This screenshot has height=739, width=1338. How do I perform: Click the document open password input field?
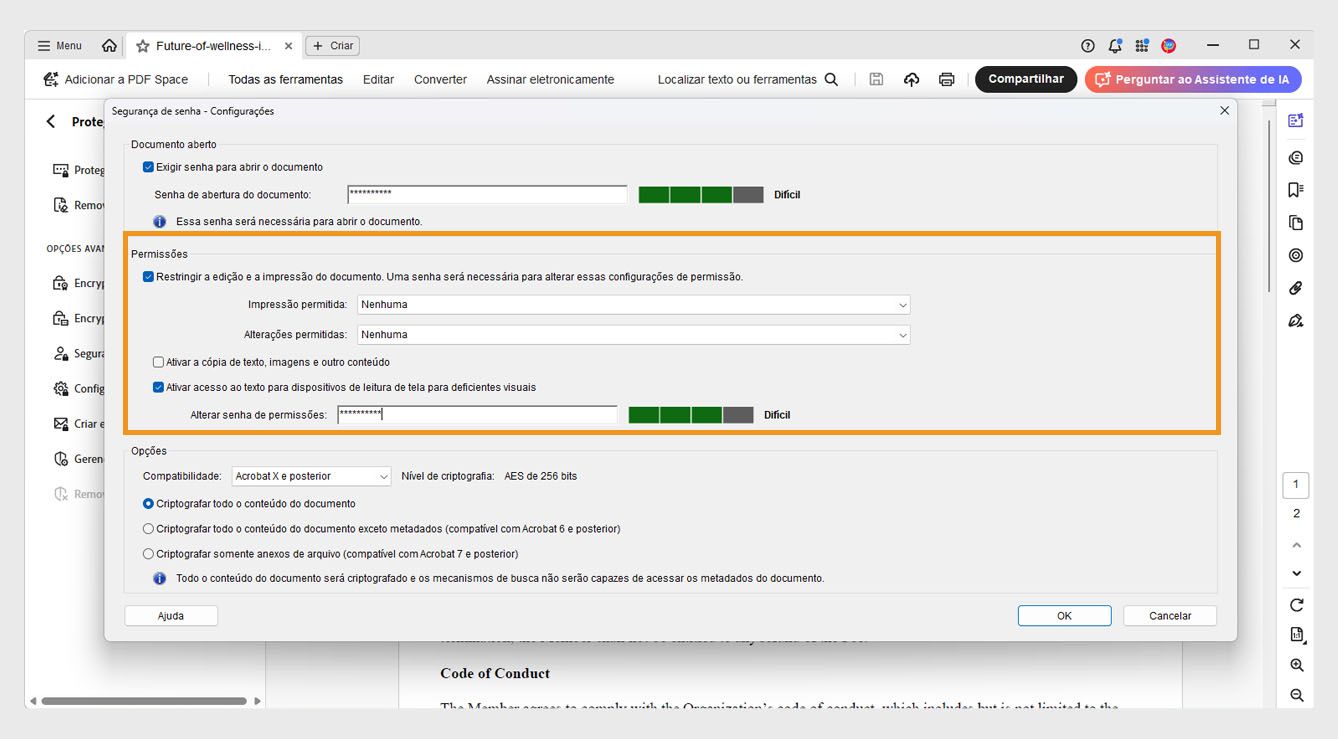click(x=486, y=191)
